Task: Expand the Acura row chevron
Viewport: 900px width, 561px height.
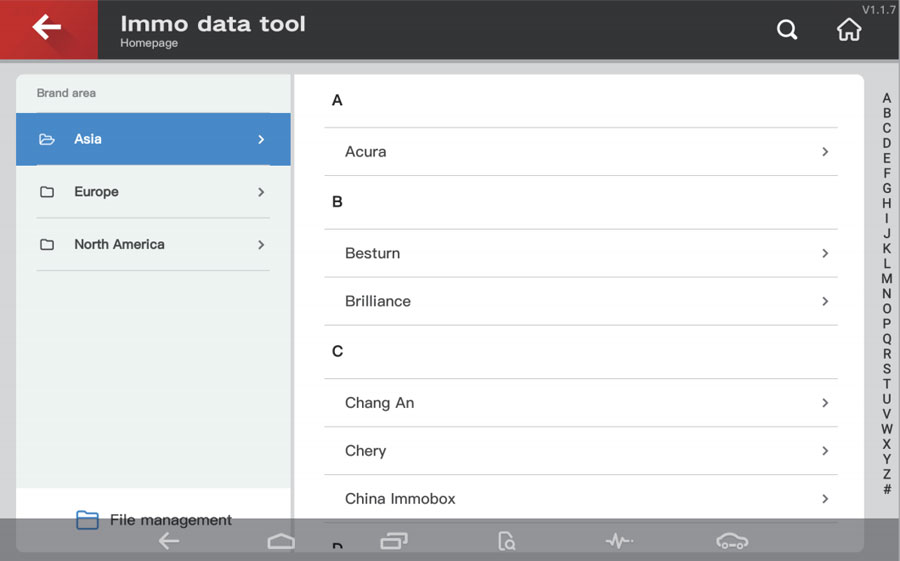Action: tap(824, 152)
